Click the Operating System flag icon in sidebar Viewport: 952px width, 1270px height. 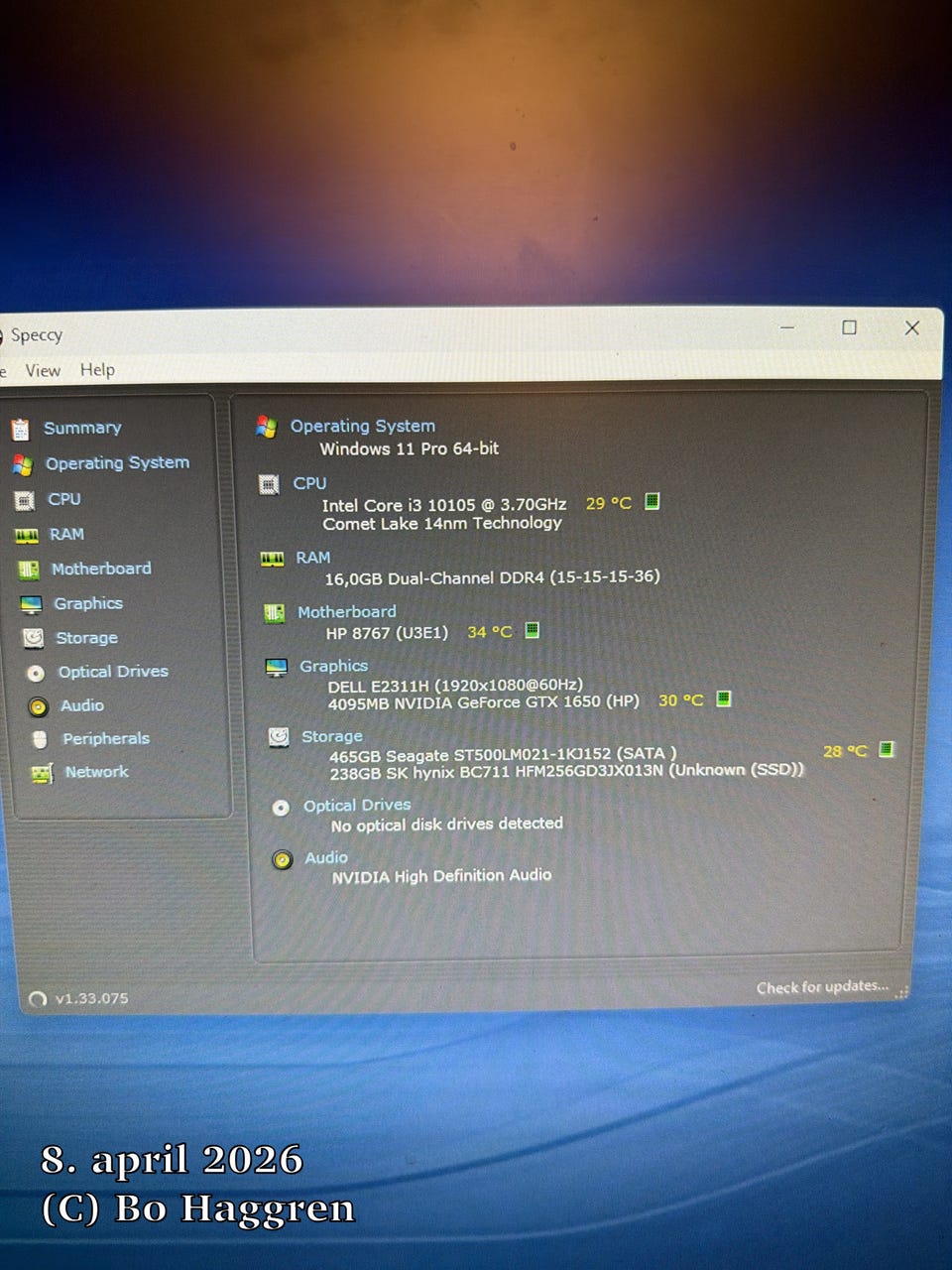(23, 464)
